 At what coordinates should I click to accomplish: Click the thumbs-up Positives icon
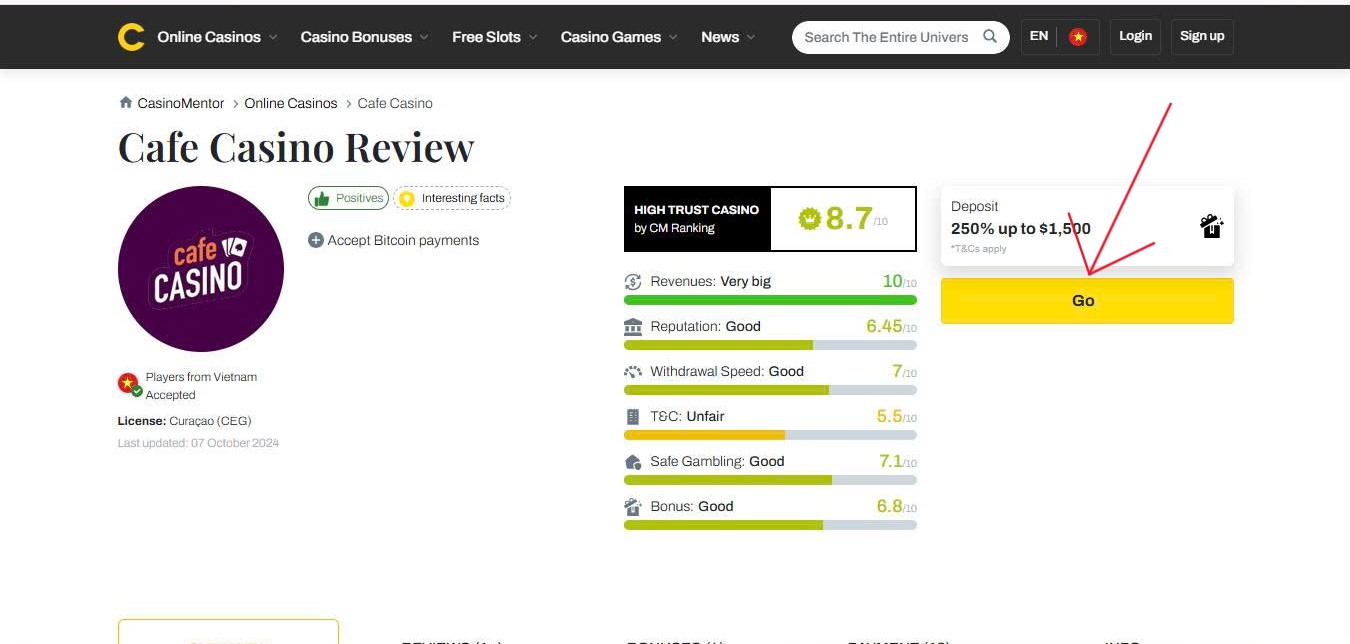pyautogui.click(x=322, y=198)
